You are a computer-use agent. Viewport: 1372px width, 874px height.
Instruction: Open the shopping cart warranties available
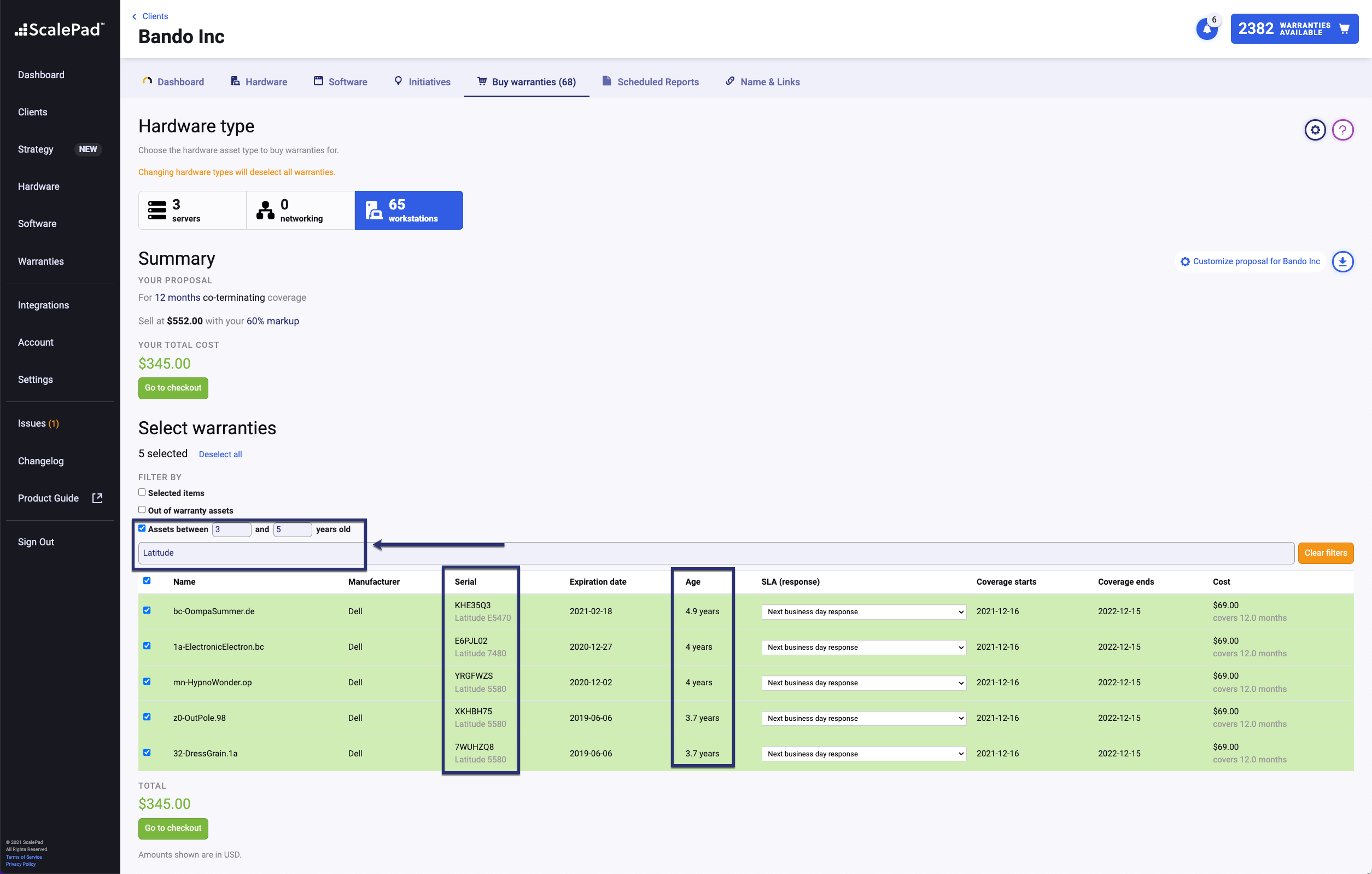point(1294,28)
